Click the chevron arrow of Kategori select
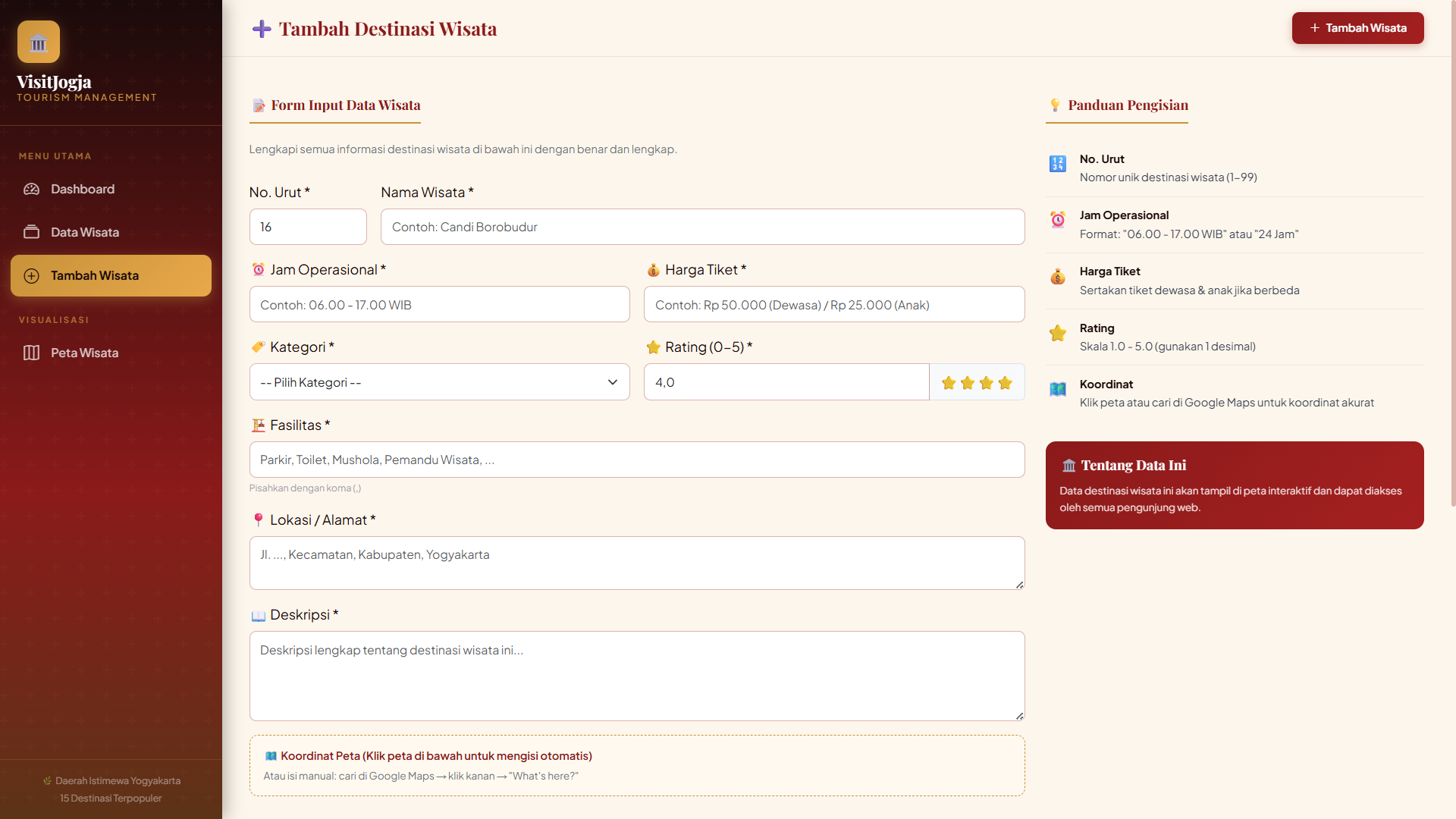The image size is (1456, 819). point(613,382)
